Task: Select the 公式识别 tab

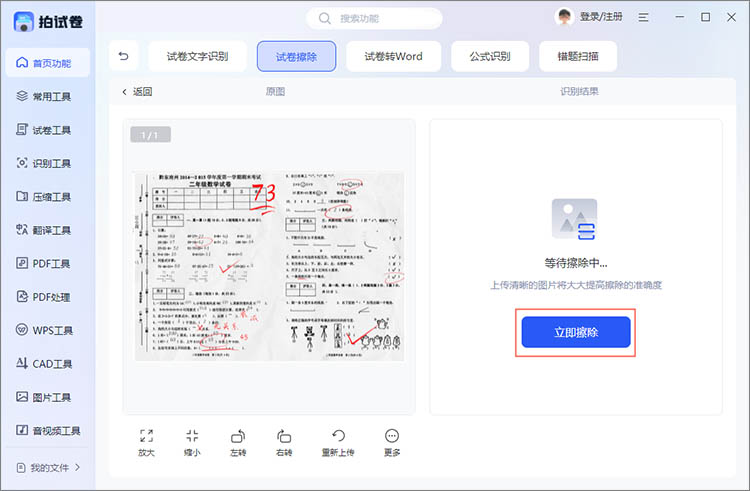Action: (489, 56)
